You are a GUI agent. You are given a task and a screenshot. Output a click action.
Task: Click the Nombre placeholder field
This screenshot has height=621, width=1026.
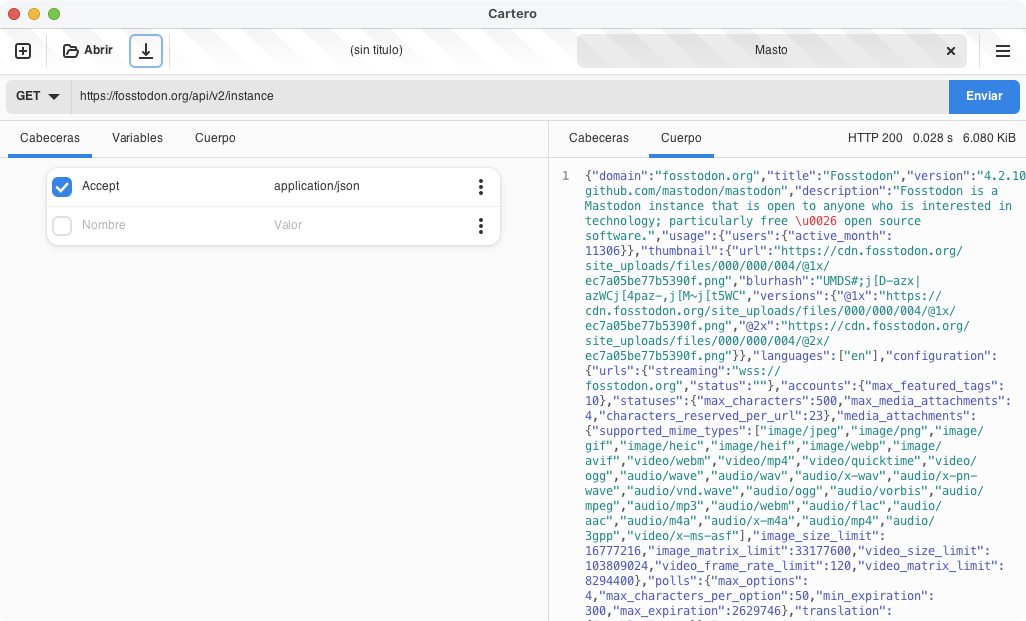click(x=172, y=225)
